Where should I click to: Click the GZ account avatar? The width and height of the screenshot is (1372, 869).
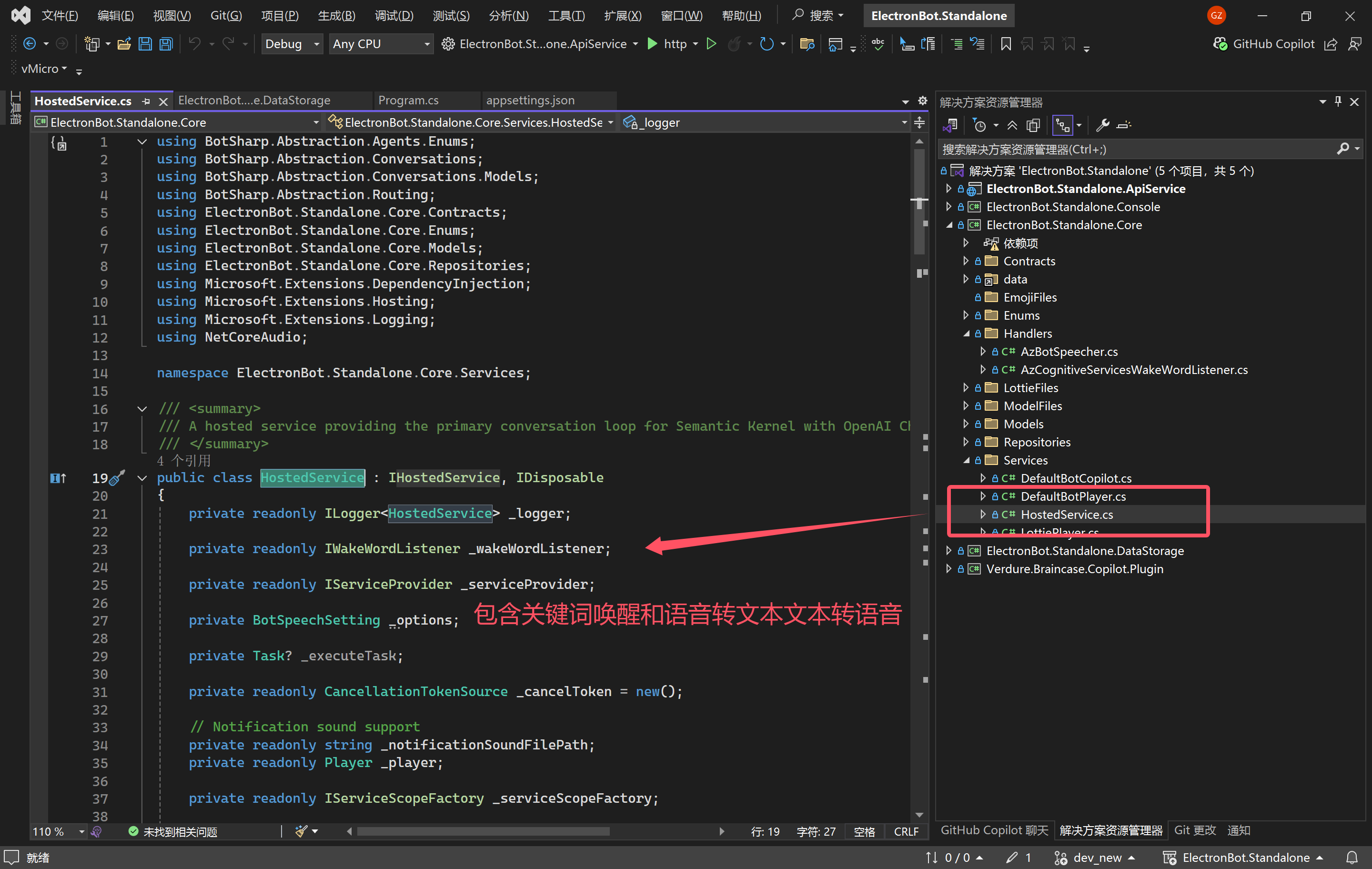(1216, 15)
